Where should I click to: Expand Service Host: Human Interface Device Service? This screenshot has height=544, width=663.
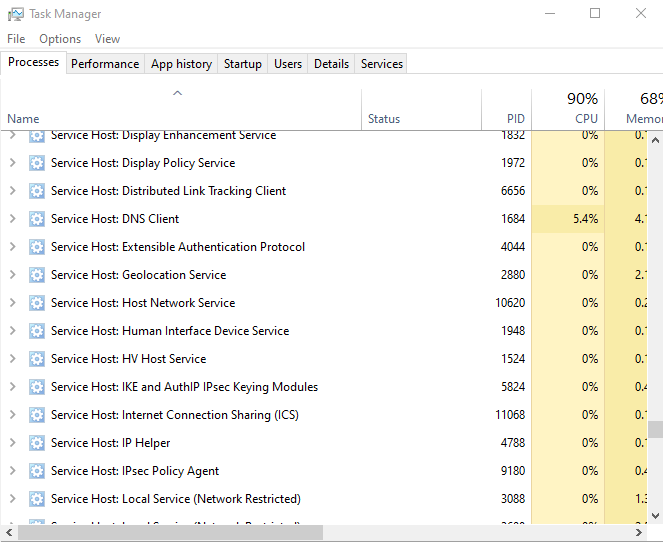(13, 331)
